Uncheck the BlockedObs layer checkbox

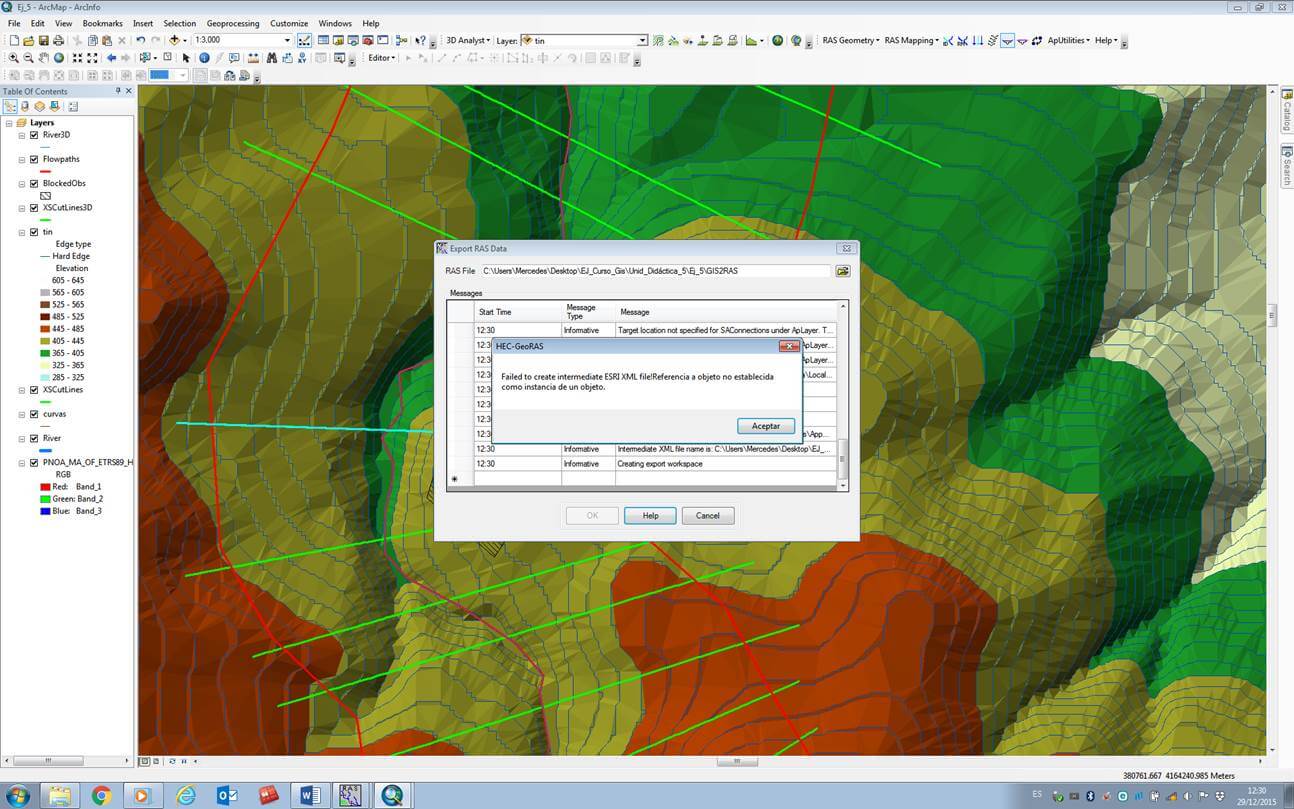(x=34, y=183)
